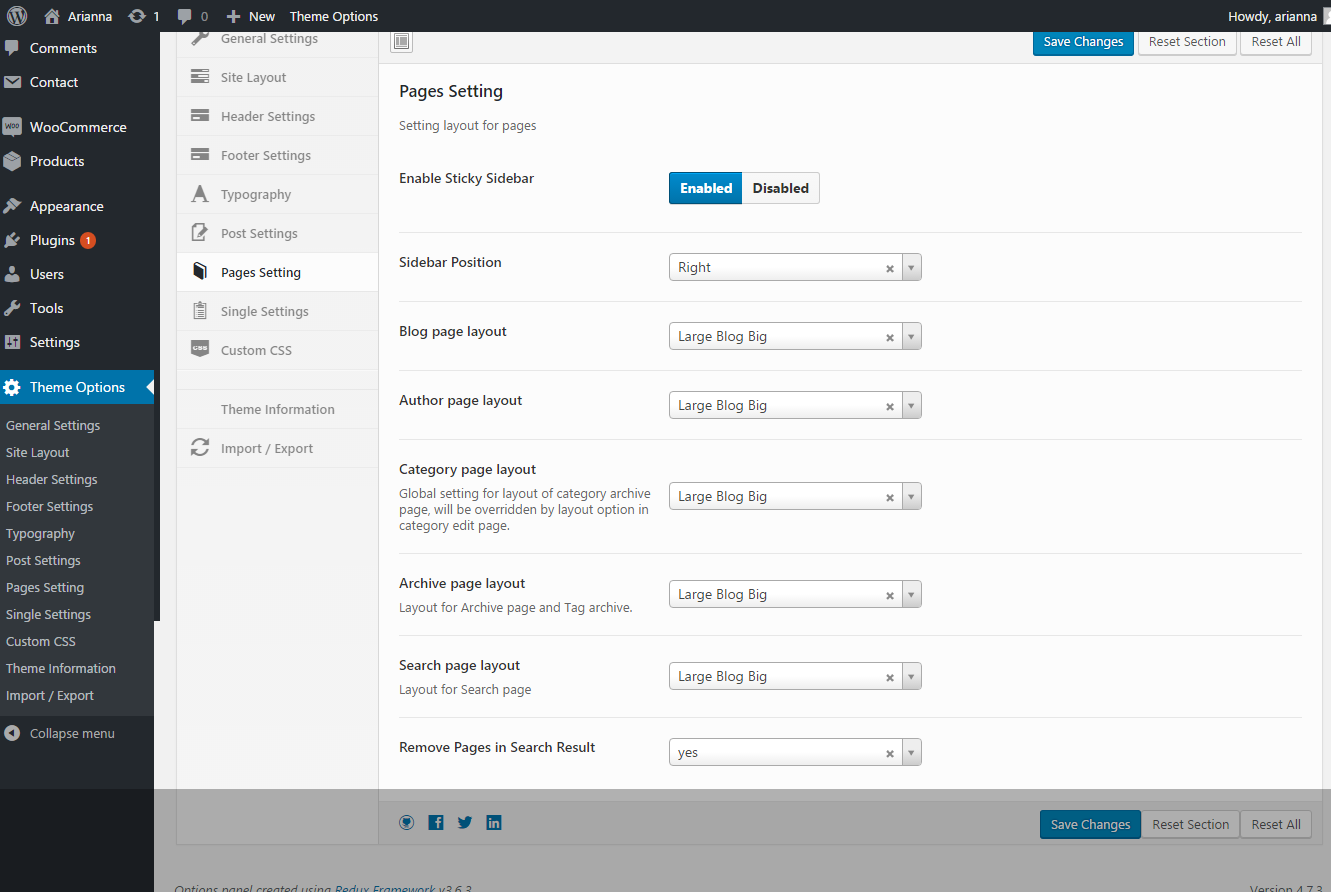Click the GitHub icon in footer

coord(407,822)
